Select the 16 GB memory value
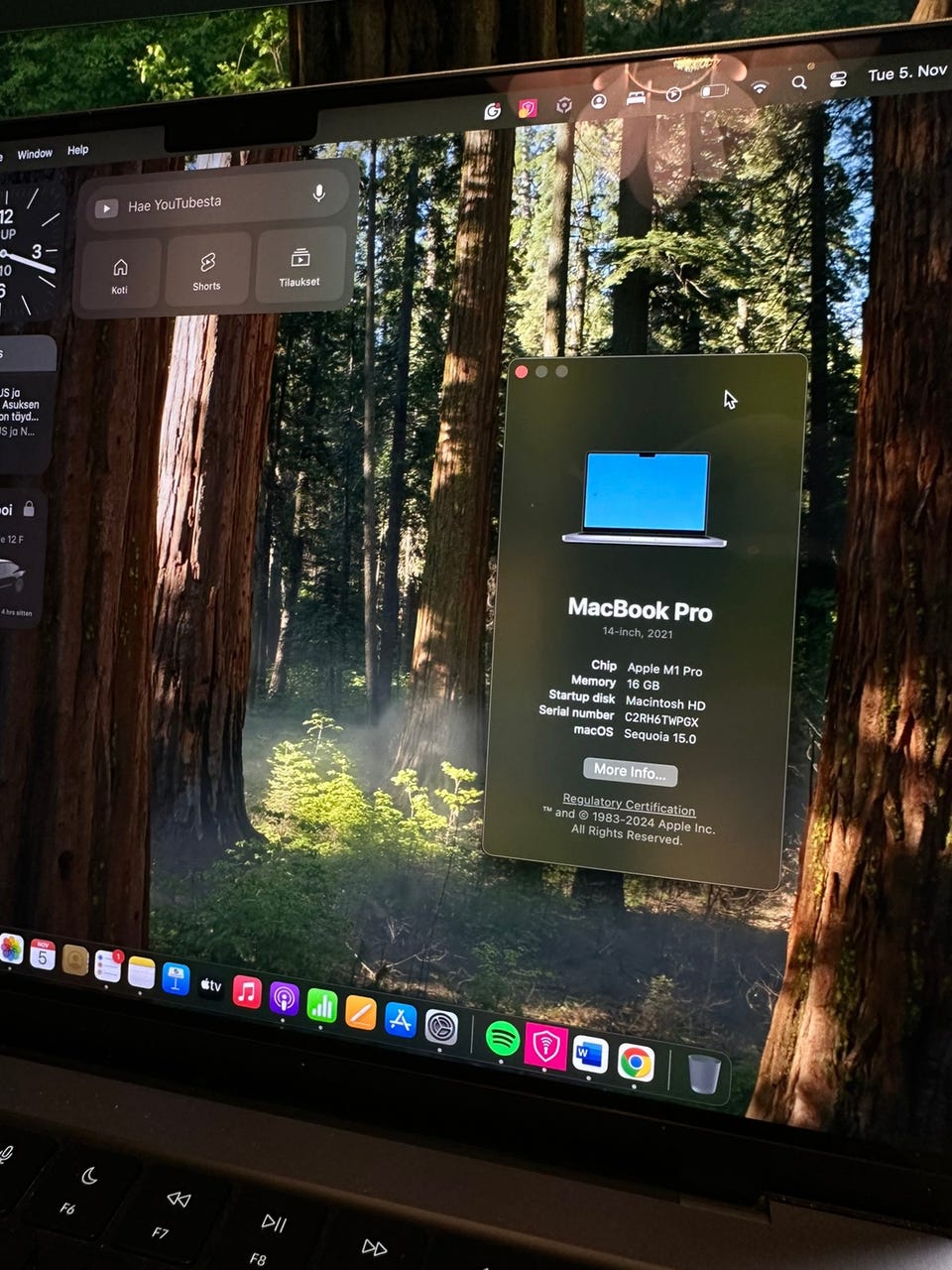952x1270 pixels. click(643, 685)
